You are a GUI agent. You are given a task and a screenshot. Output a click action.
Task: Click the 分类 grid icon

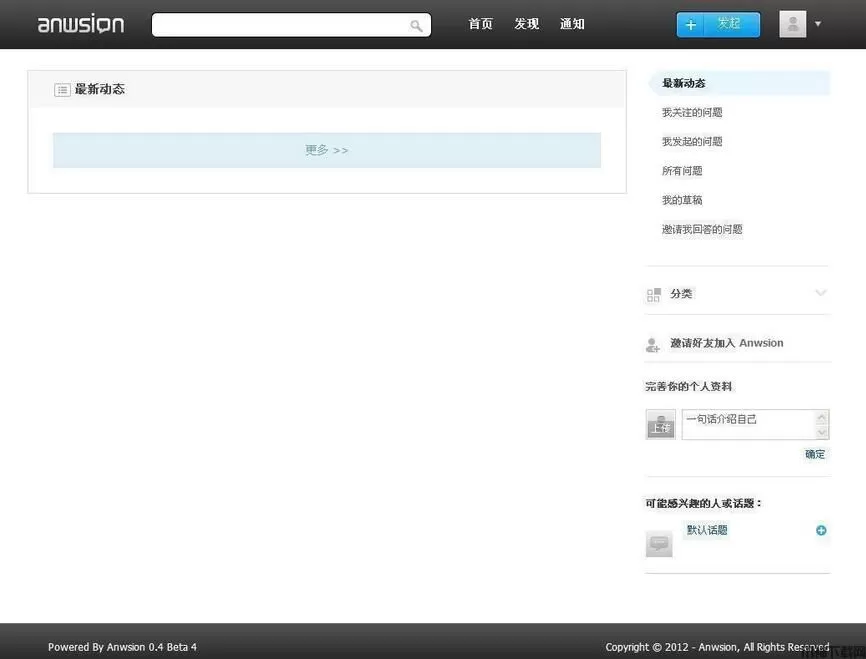click(x=653, y=294)
